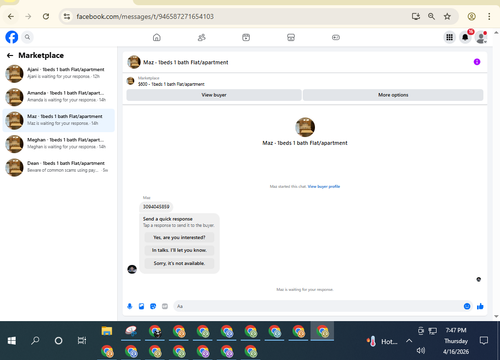The image size is (500, 360).
Task: Expand the account profile dropdown
Action: click(481, 37)
